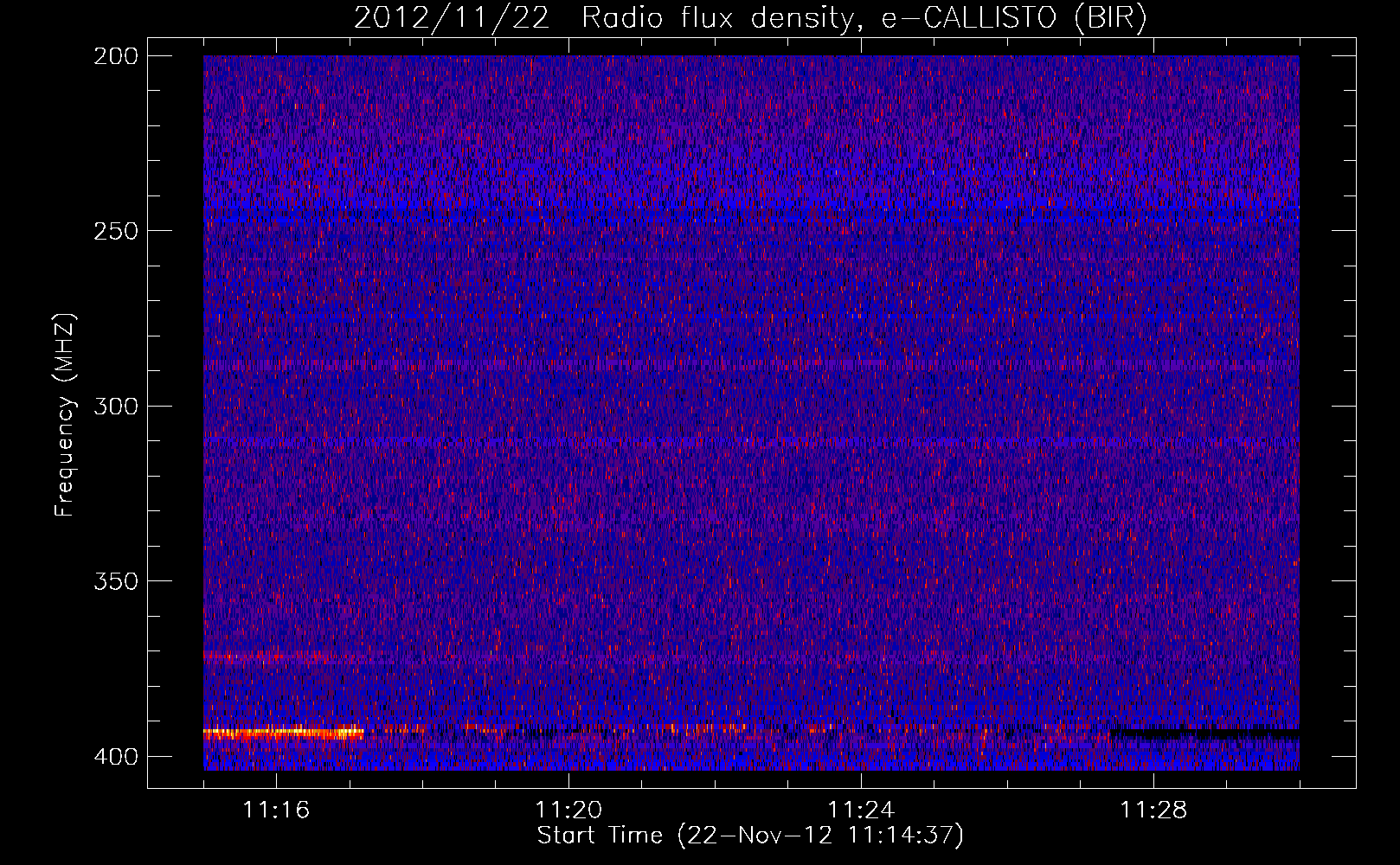
Task: Click the 400 frequency tick label
Action: click(x=115, y=756)
